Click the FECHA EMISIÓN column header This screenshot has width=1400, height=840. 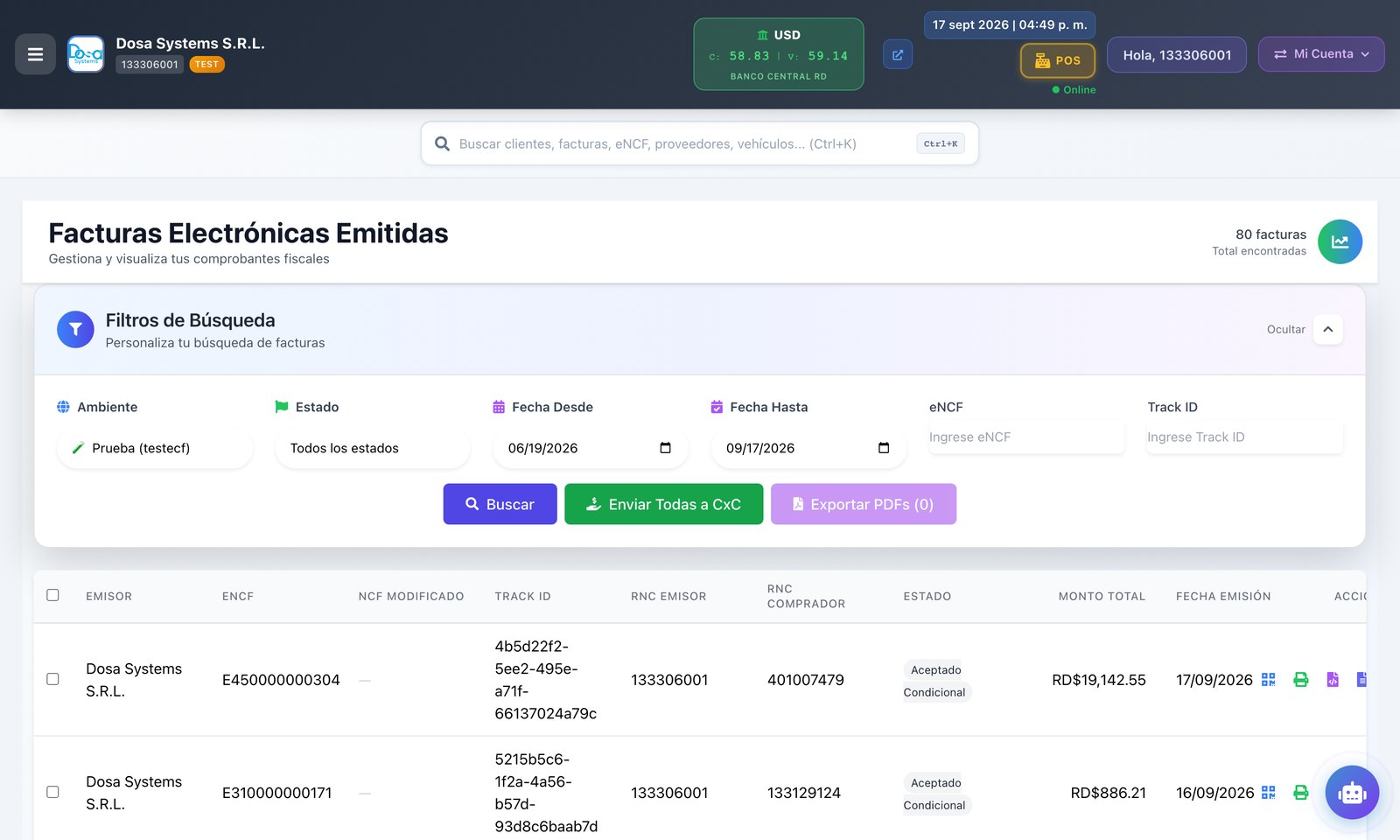tap(1223, 597)
